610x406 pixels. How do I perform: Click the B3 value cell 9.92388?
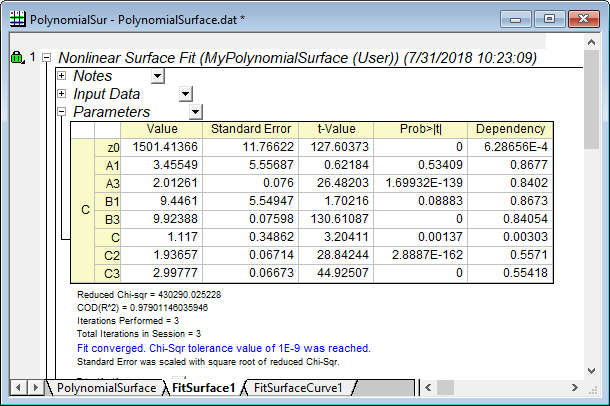tap(161, 219)
